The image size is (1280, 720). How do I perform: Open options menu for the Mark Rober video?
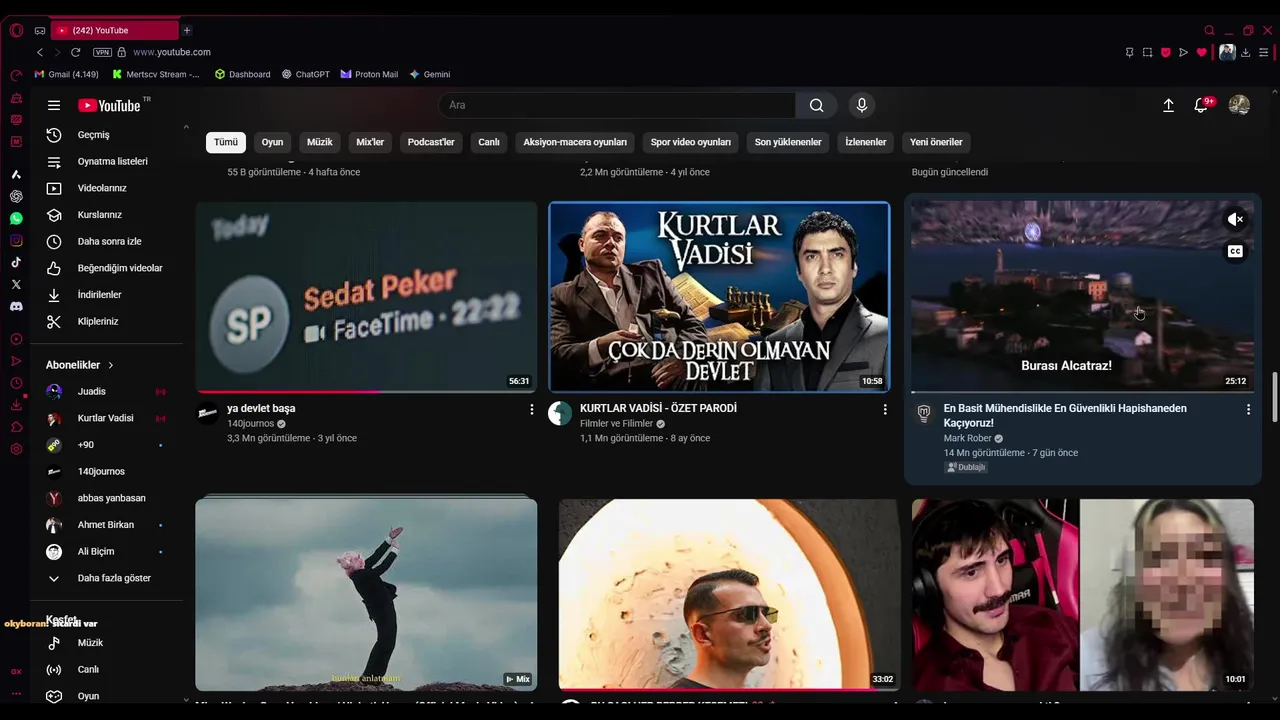click(1248, 409)
